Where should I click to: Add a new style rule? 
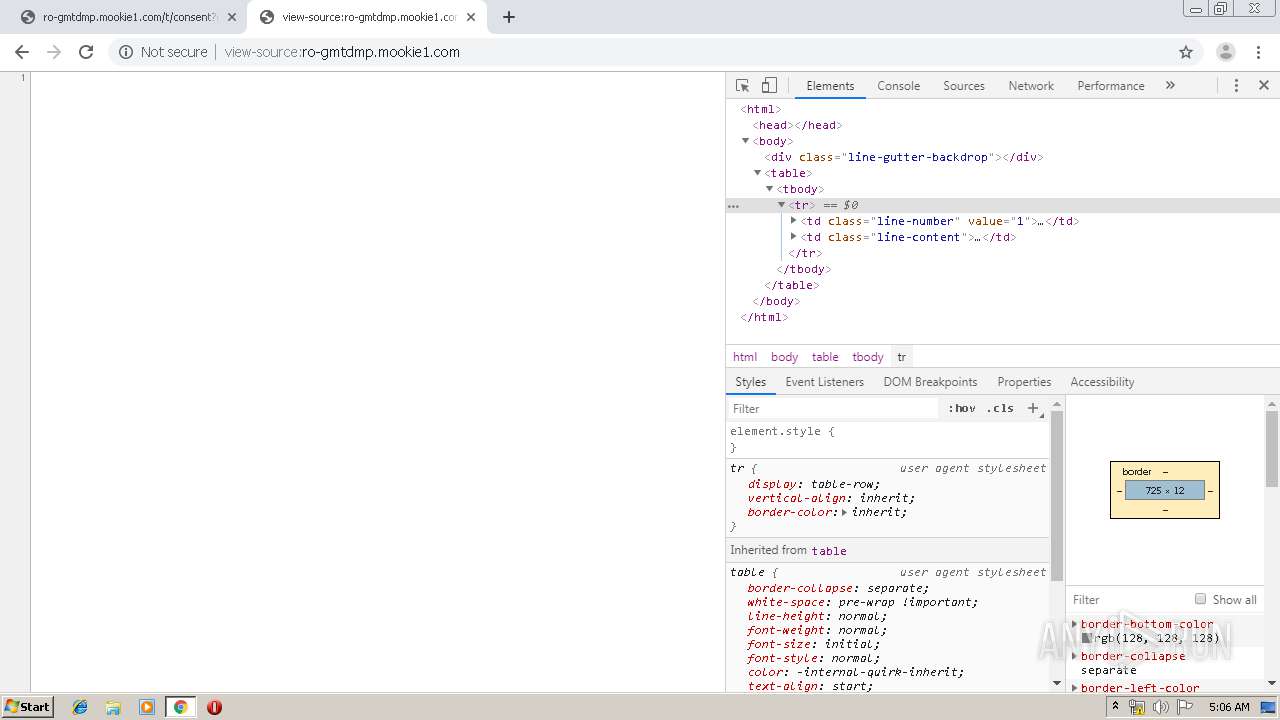(1033, 408)
